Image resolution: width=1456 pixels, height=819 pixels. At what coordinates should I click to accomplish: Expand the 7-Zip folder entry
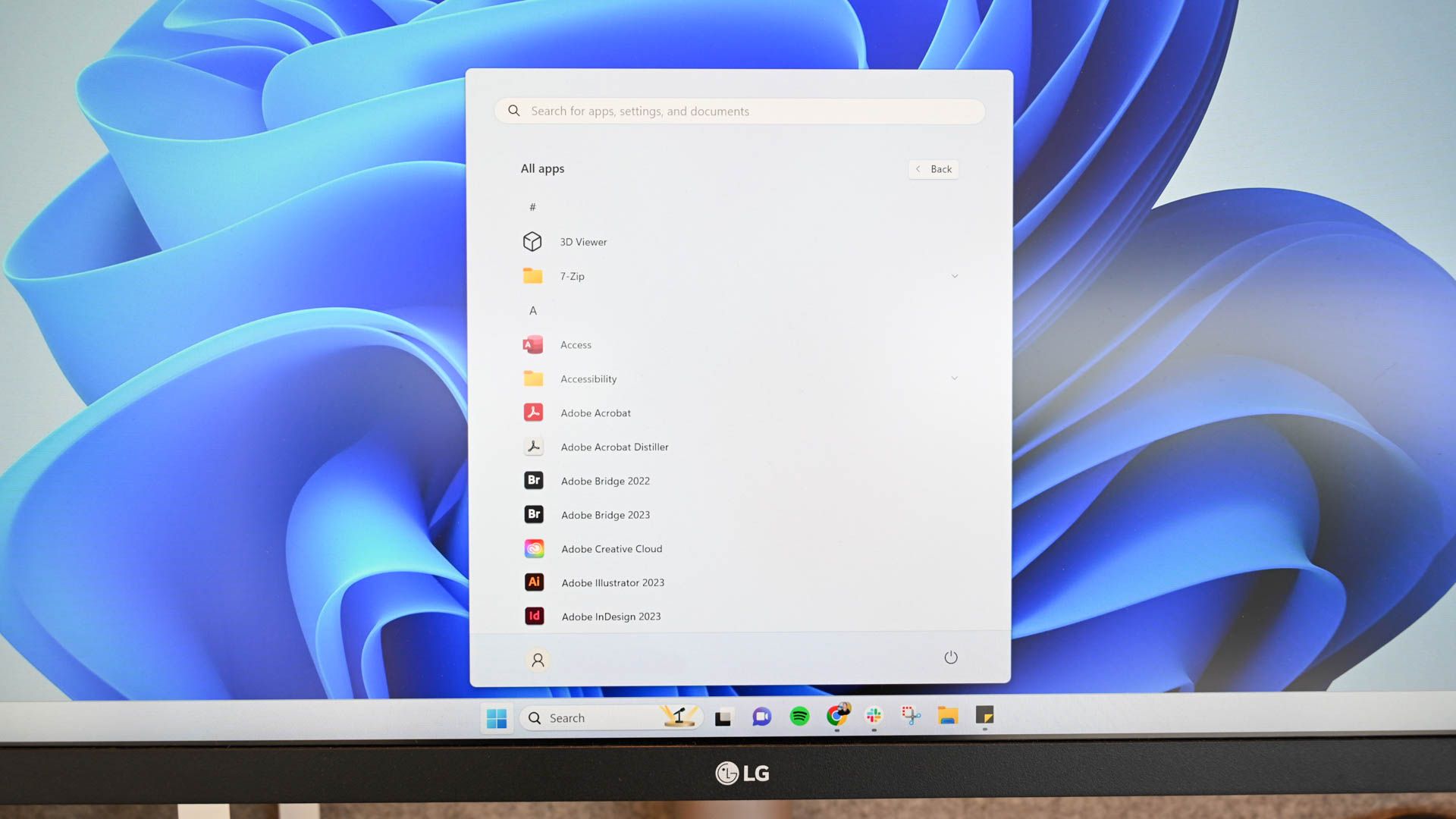point(954,276)
